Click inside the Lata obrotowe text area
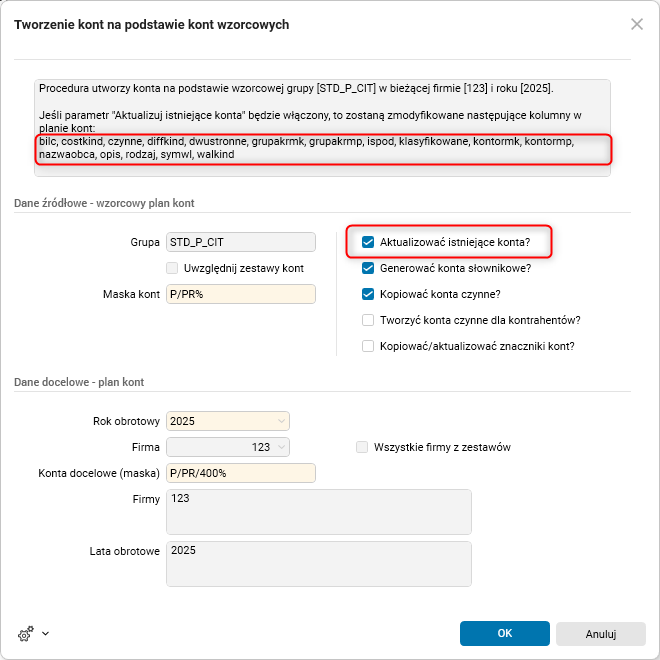 point(318,563)
